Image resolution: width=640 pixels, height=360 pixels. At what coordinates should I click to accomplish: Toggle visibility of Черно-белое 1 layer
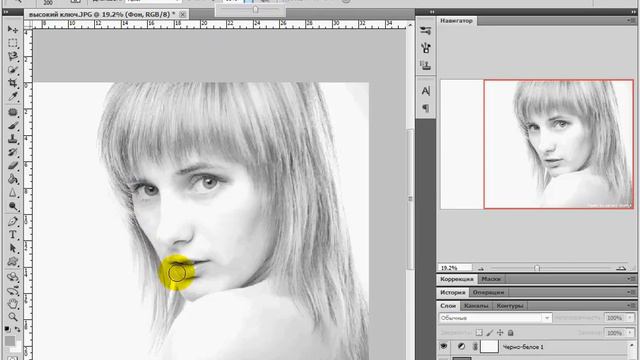tap(444, 347)
